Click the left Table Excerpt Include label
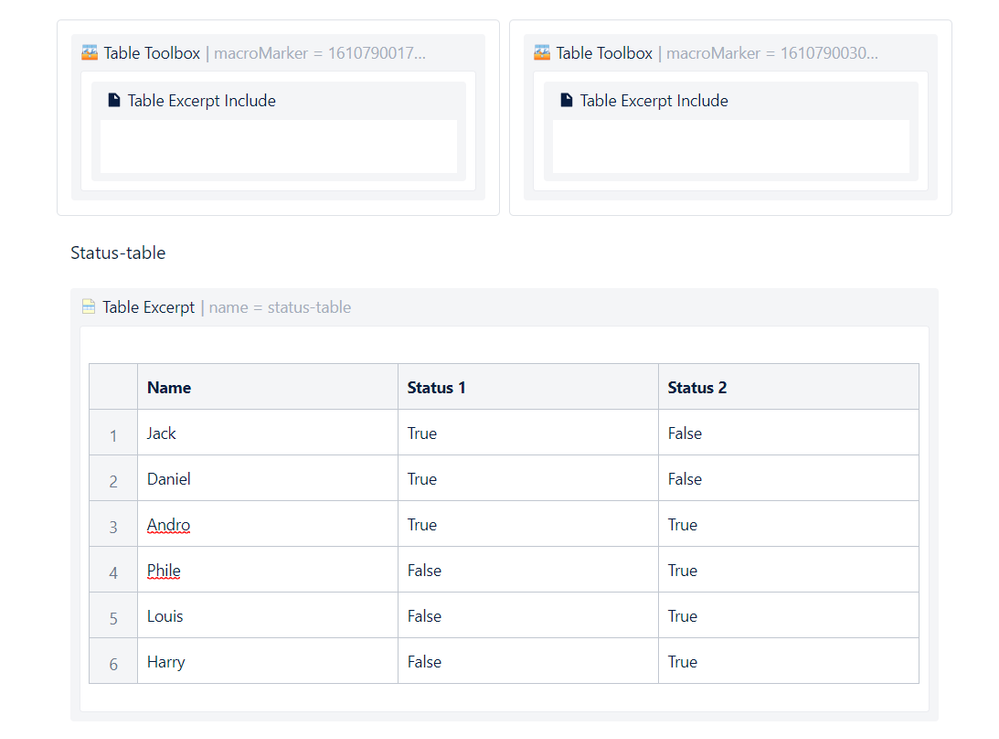The image size is (999, 739). [201, 101]
